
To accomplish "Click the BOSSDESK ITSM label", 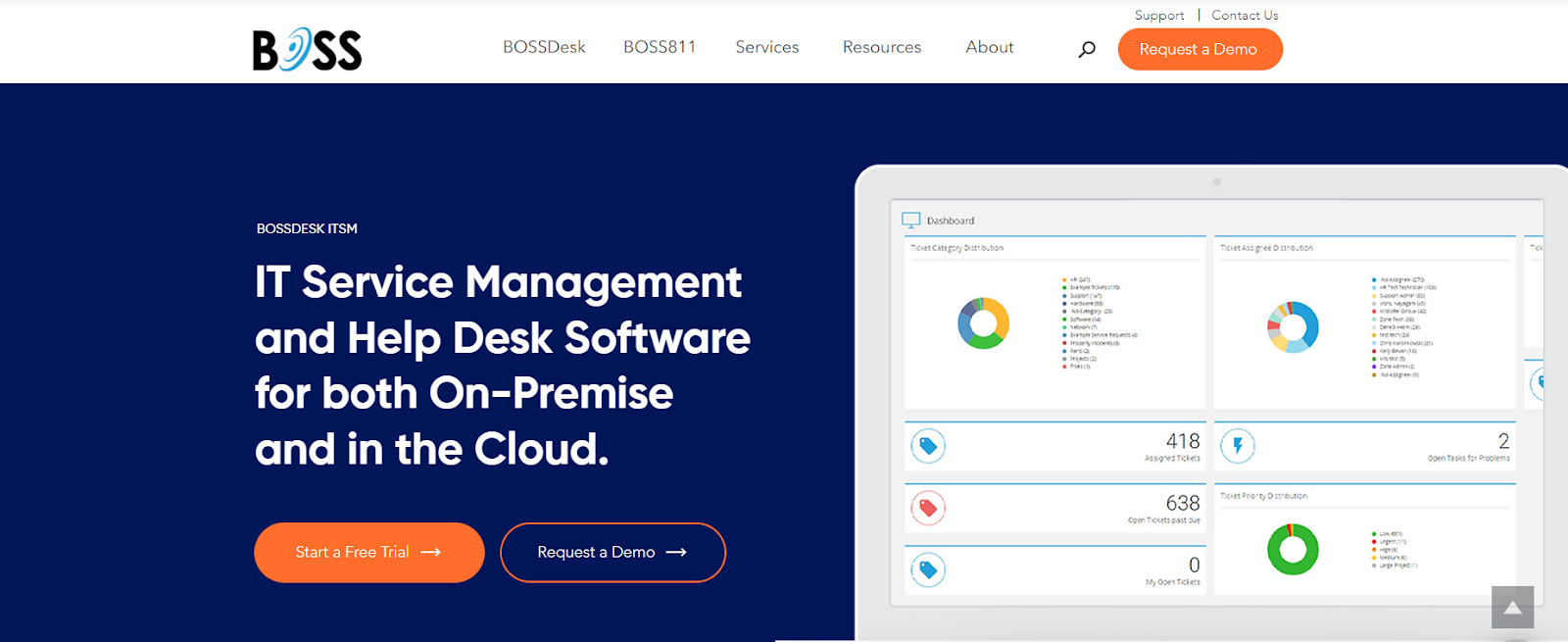I will click(307, 228).
